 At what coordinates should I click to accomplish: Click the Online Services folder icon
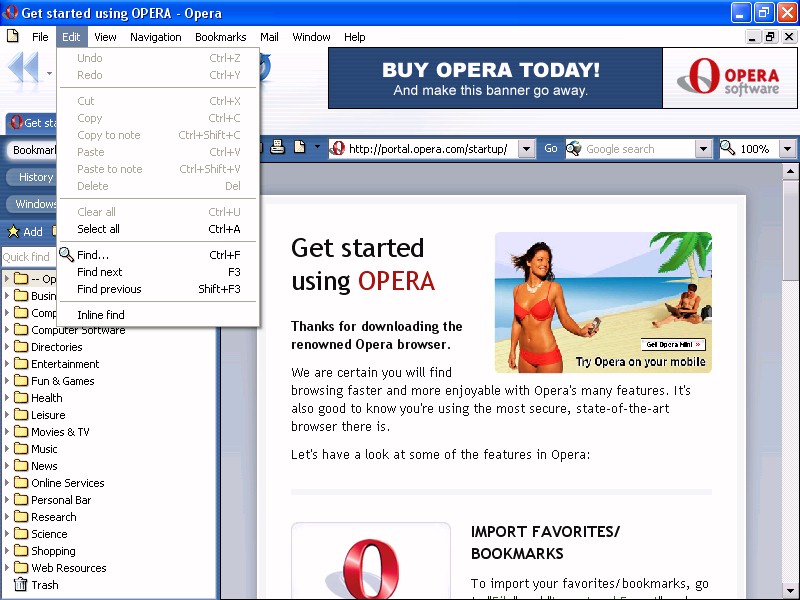21,482
